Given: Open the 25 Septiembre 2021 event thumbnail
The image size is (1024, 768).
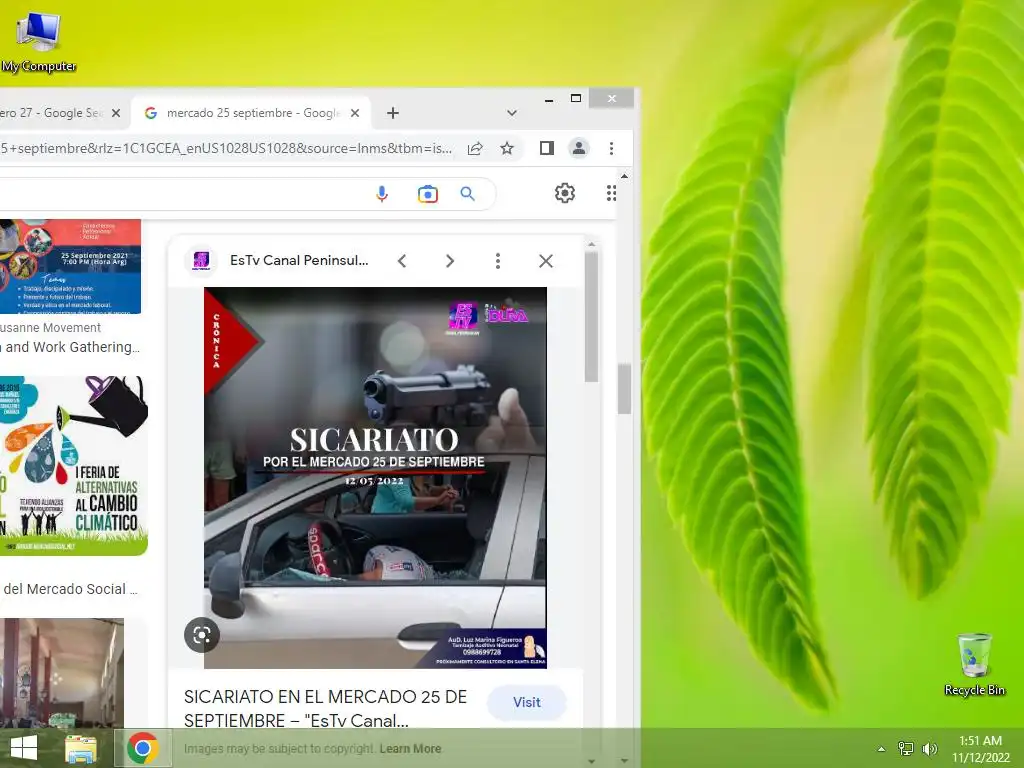Looking at the screenshot, I should tap(70, 266).
